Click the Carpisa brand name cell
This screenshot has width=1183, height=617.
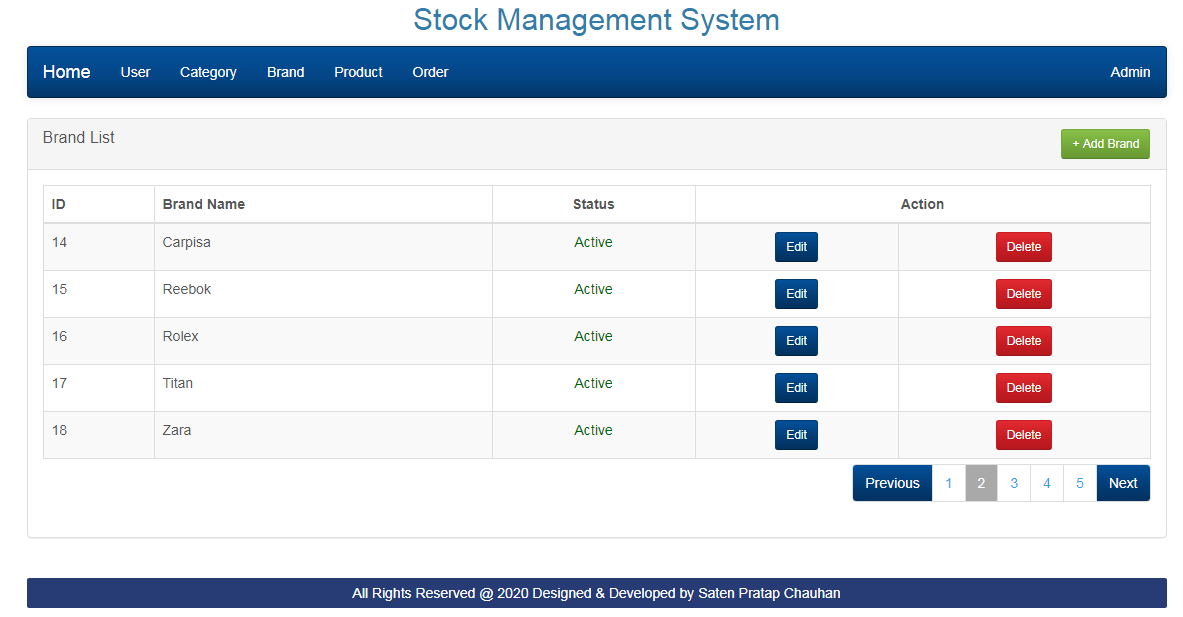pyautogui.click(x=323, y=247)
